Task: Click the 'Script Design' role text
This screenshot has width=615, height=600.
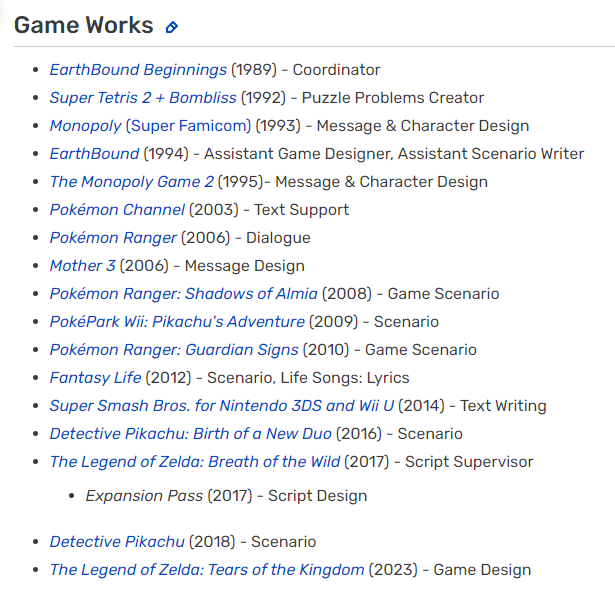Action: click(318, 496)
